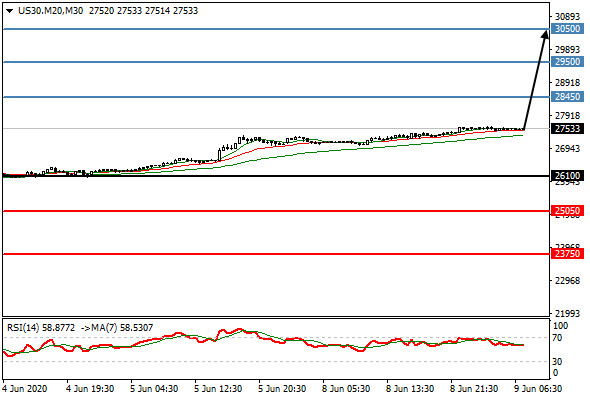The width and height of the screenshot is (590, 400).
Task: Click the US30.M20,M30 symbol title
Action: 50,11
